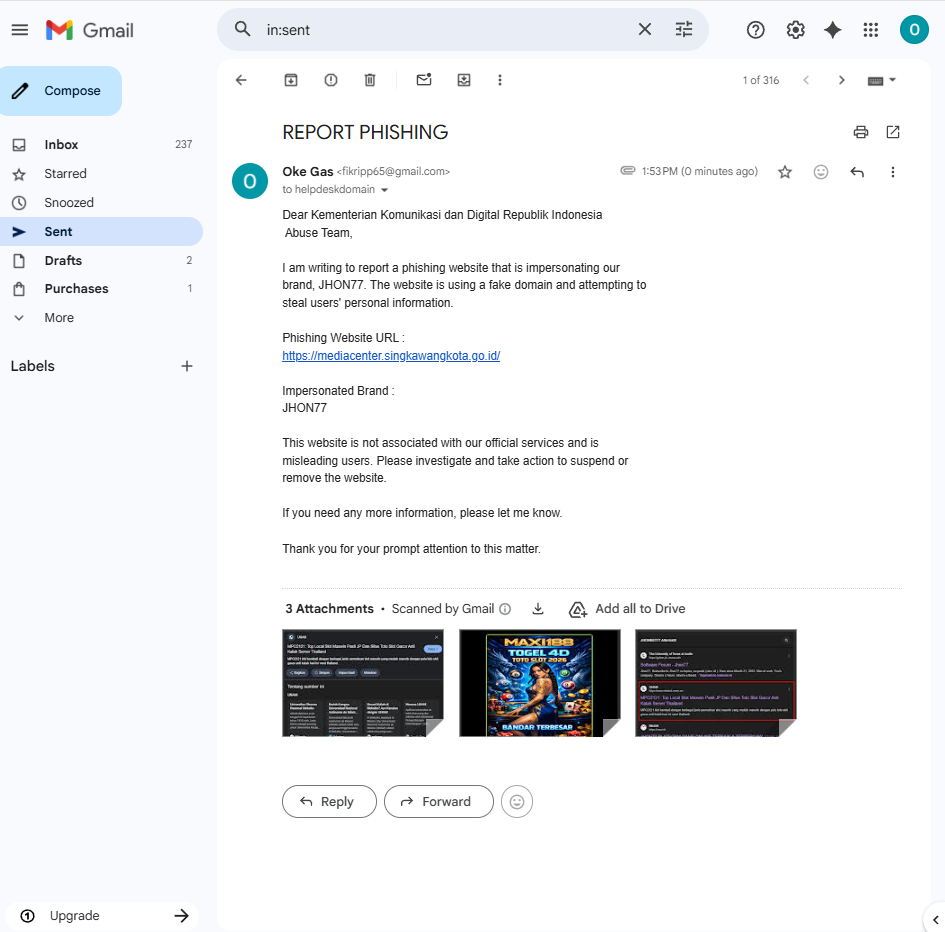This screenshot has height=932, width=945.
Task: Open the third attachment with red box
Action: tap(716, 683)
